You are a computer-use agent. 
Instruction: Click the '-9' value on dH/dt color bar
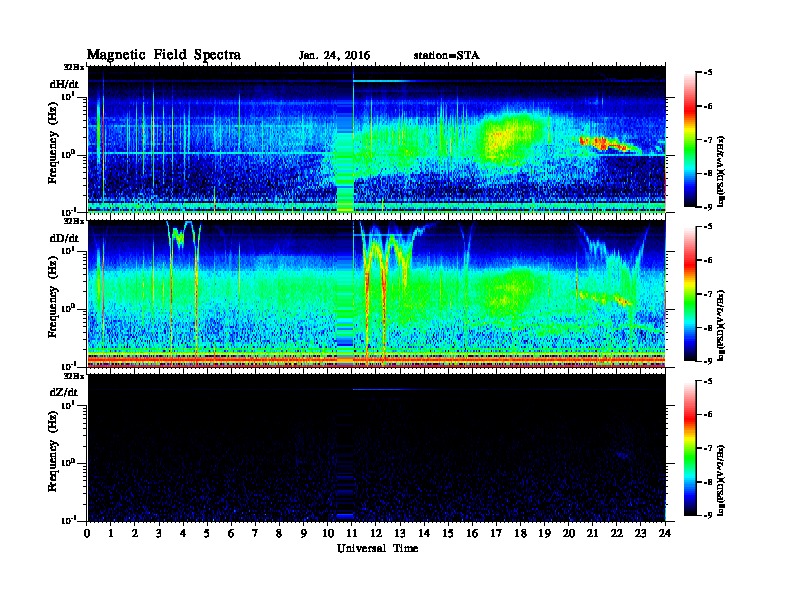pos(707,207)
